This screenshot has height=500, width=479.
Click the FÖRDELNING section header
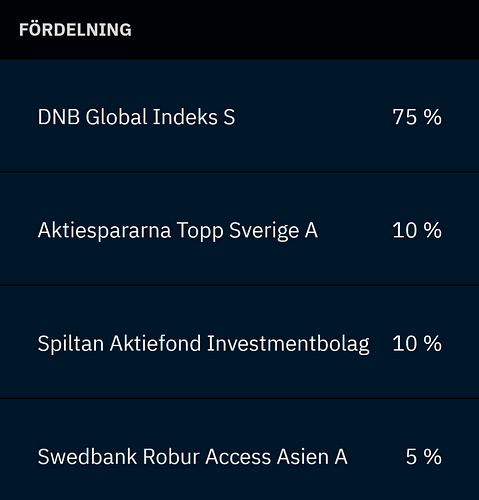point(75,29)
